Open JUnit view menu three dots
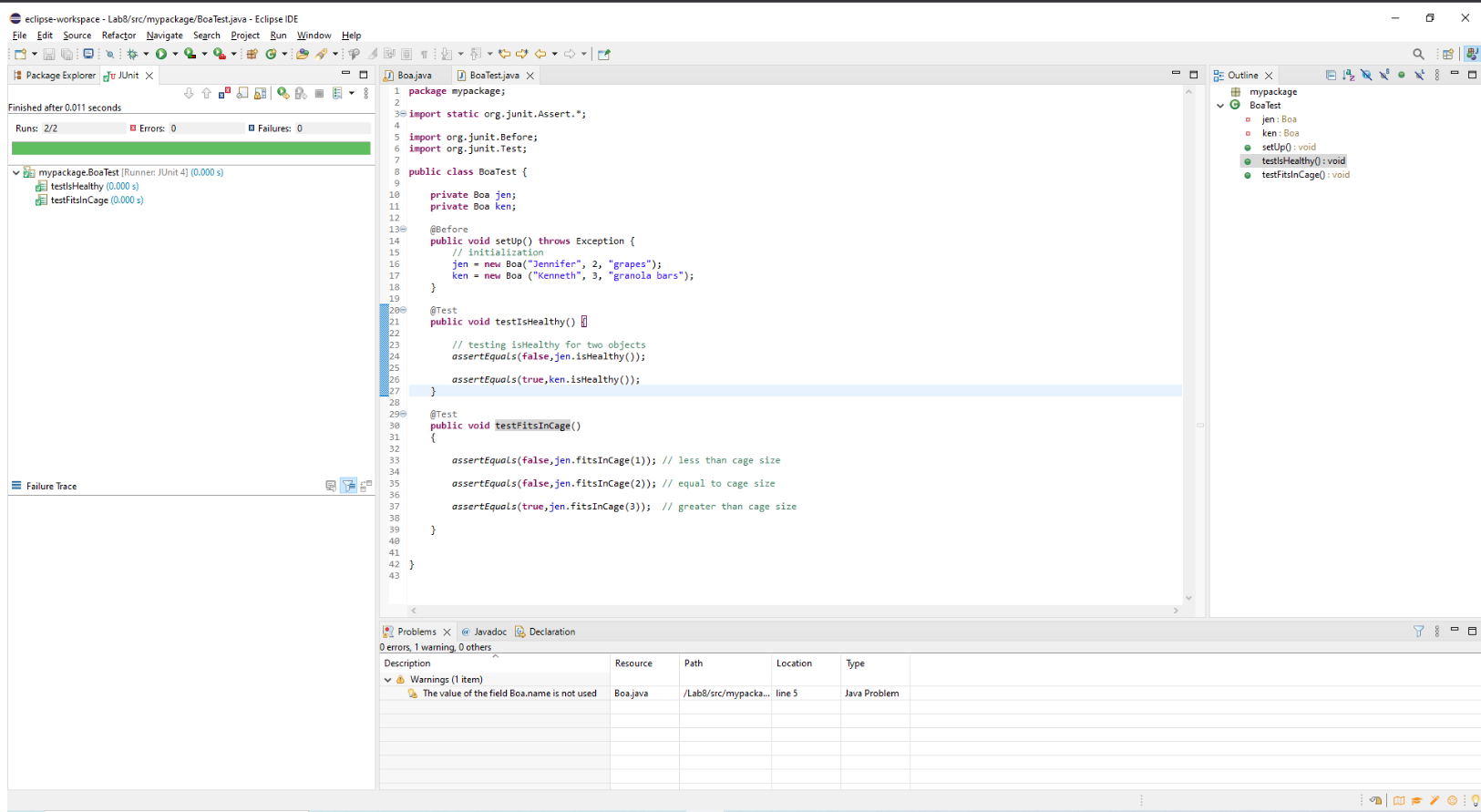1481x812 pixels. coord(365,93)
